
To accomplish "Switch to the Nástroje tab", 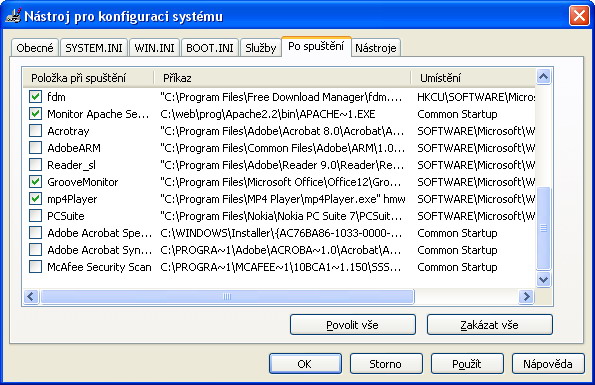I will click(x=376, y=48).
